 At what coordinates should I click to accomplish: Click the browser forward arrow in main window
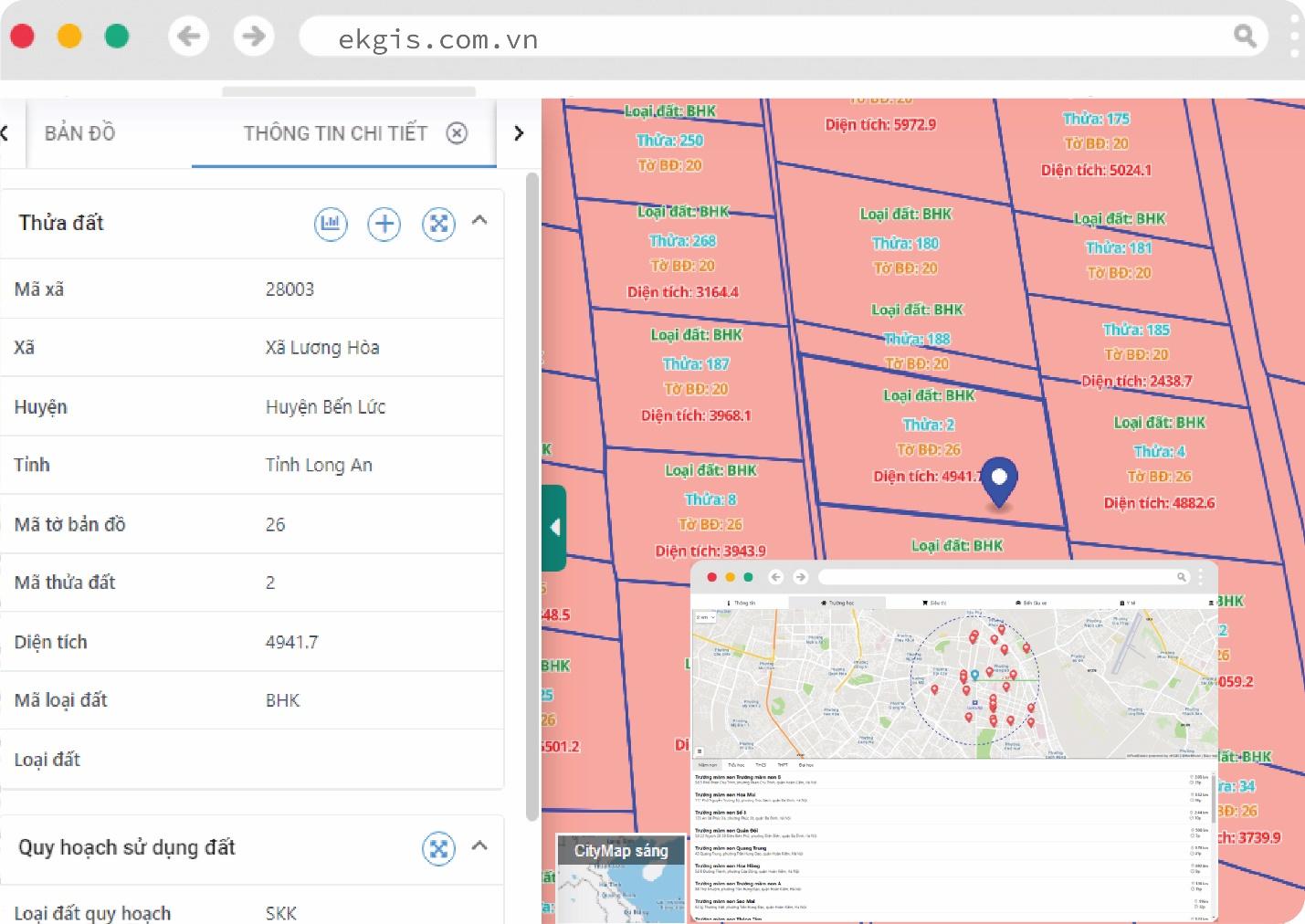(254, 37)
